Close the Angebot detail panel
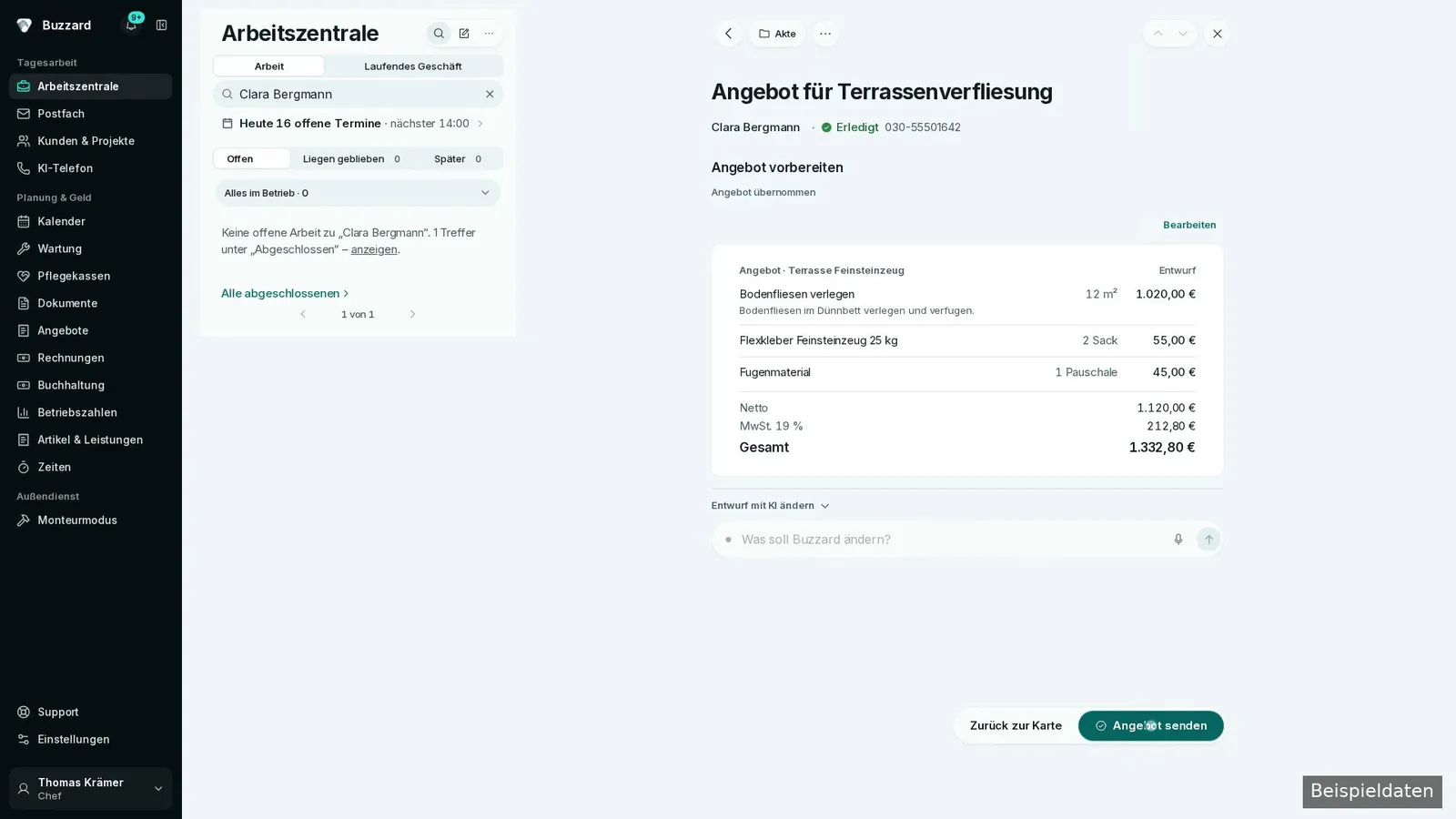This screenshot has width=1456, height=819. click(x=1217, y=34)
